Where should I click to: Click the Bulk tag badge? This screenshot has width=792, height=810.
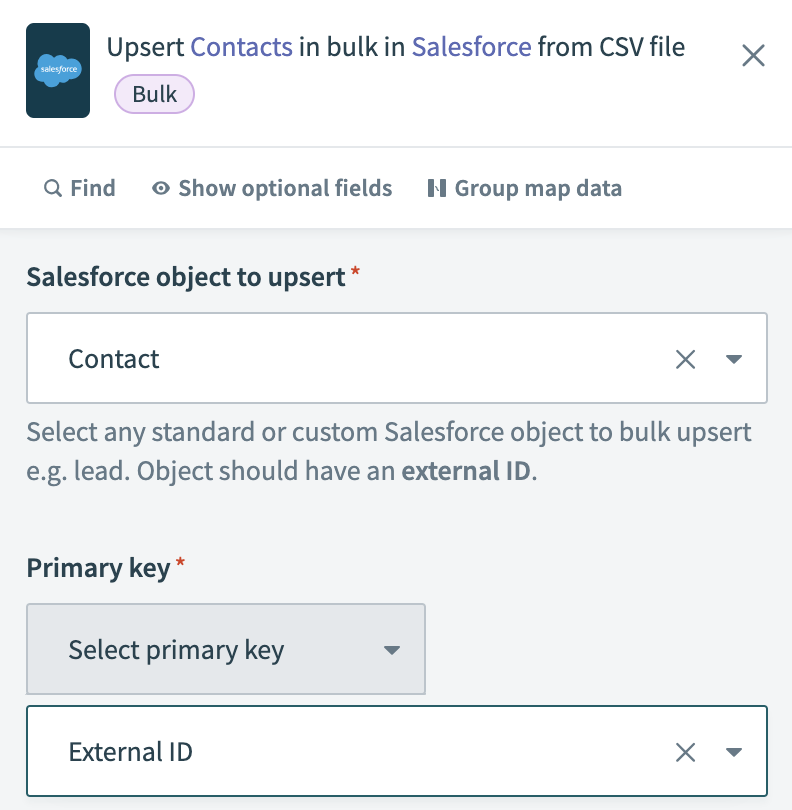pyautogui.click(x=154, y=94)
